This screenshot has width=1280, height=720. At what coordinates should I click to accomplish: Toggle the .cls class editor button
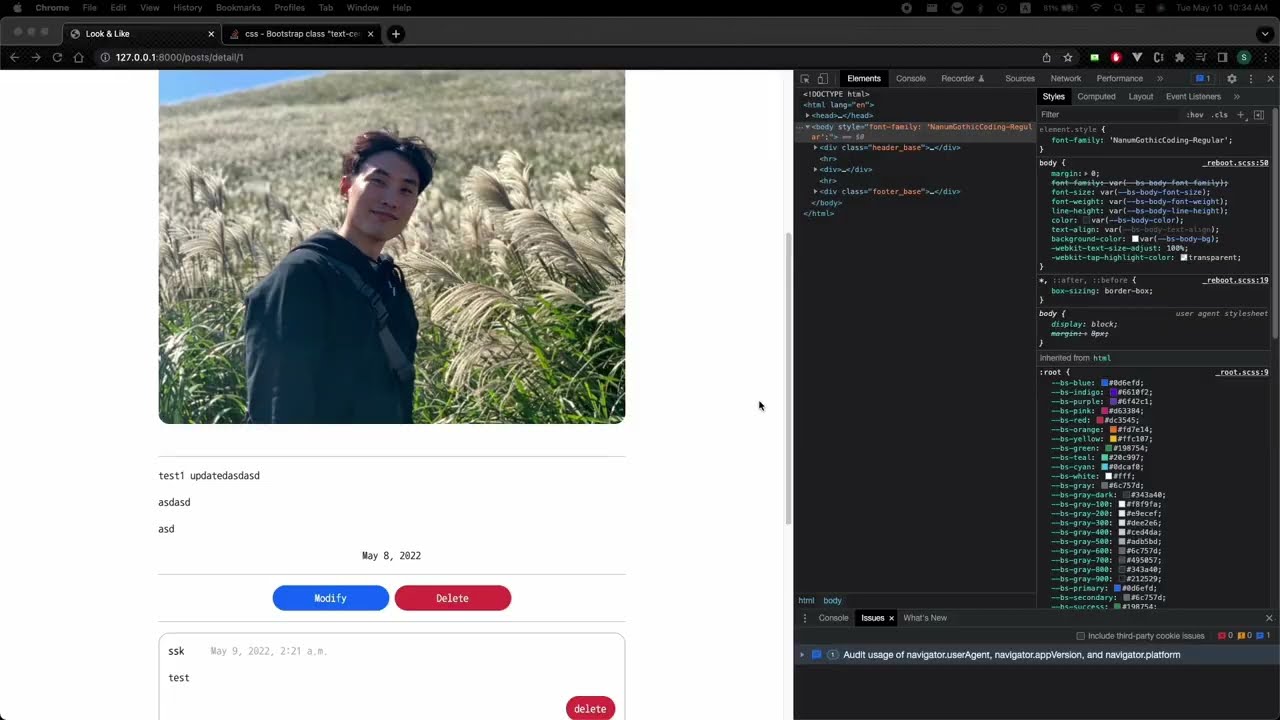pos(1220,115)
